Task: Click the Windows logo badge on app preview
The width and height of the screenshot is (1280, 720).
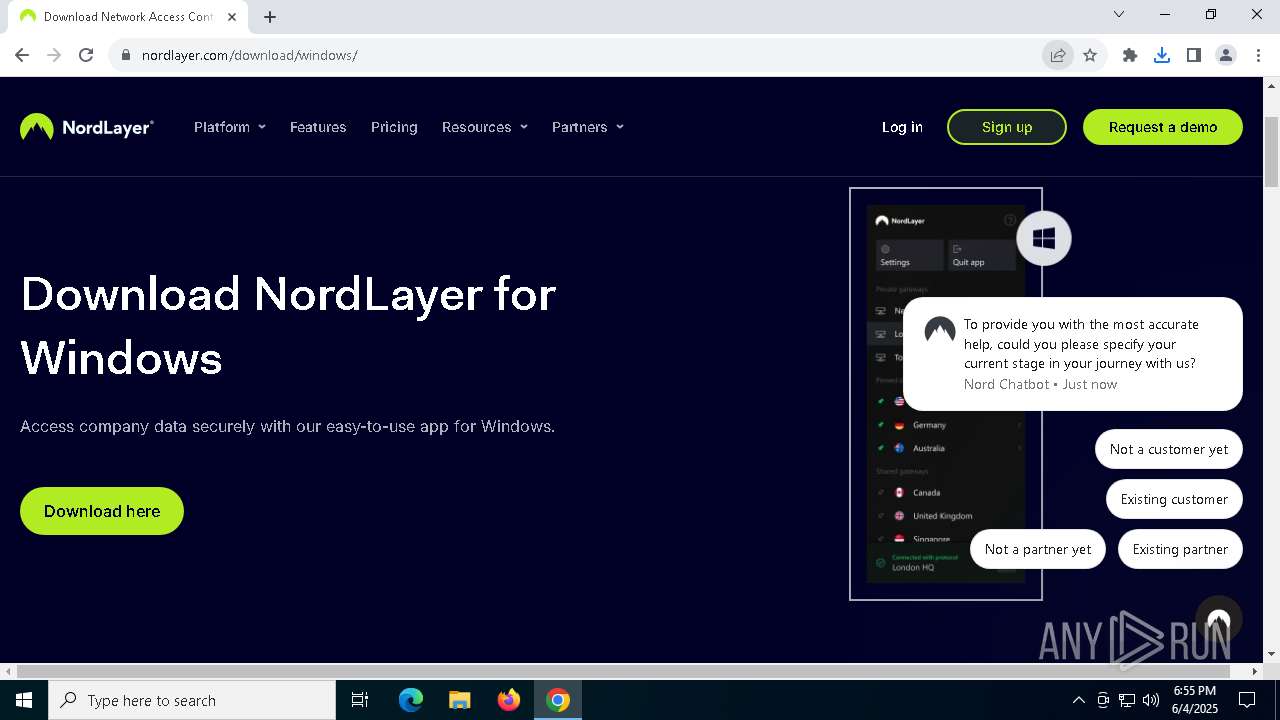Action: [1044, 238]
